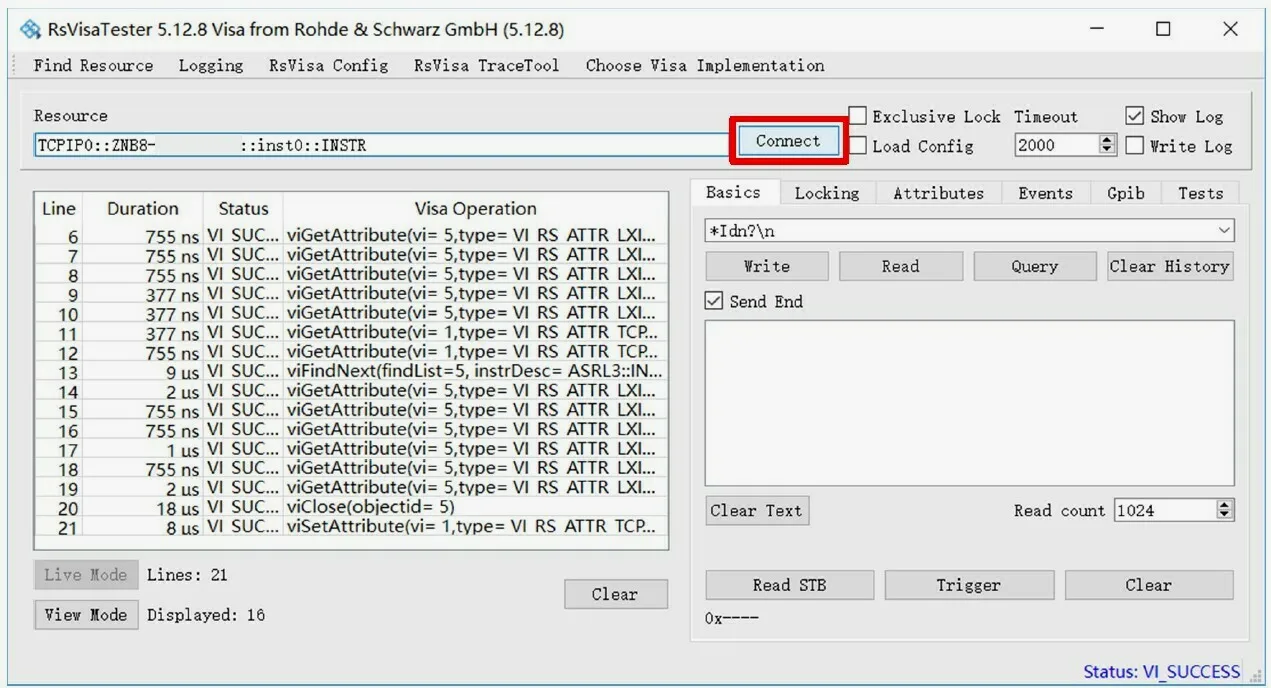Click the Status column header in log
1271x688 pixels.
pyautogui.click(x=243, y=209)
